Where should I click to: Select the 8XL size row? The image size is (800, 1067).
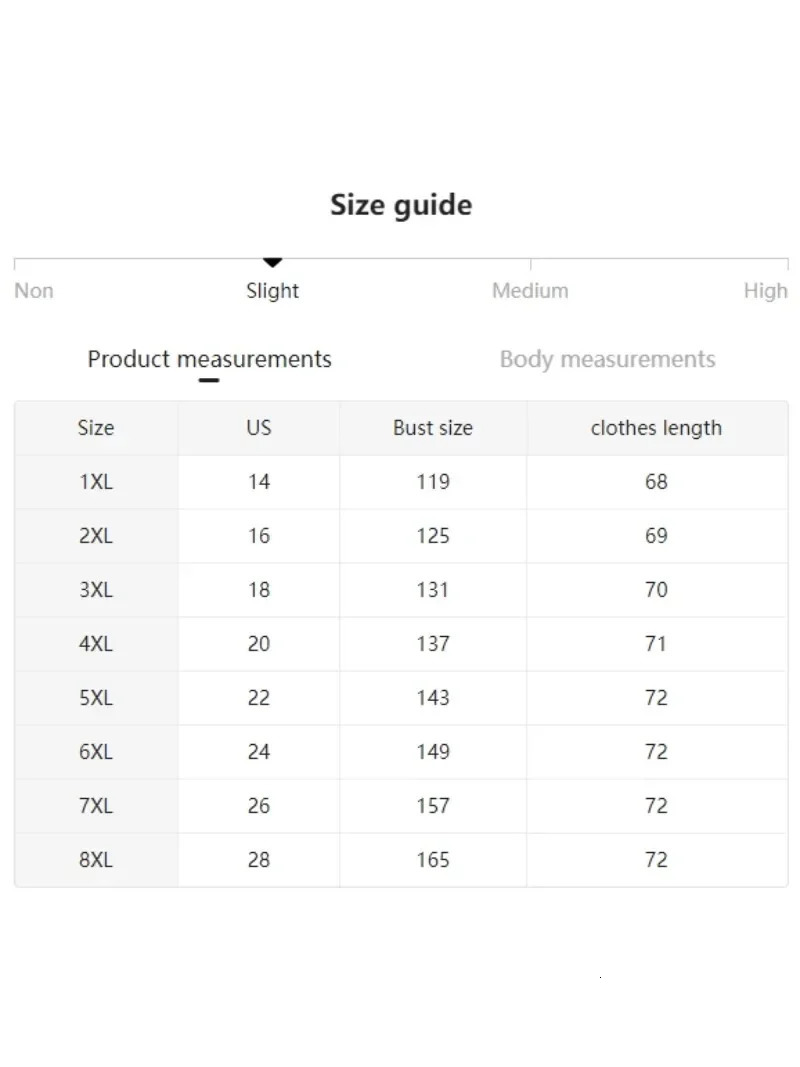point(96,860)
